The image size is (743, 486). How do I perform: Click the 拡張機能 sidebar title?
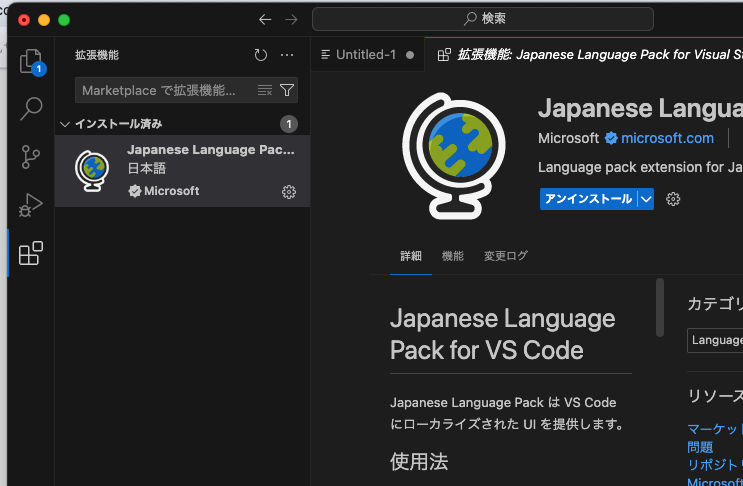(x=97, y=55)
